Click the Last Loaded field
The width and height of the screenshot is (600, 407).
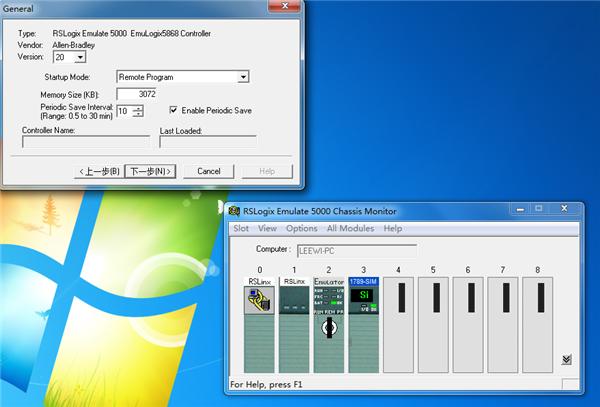(x=208, y=142)
